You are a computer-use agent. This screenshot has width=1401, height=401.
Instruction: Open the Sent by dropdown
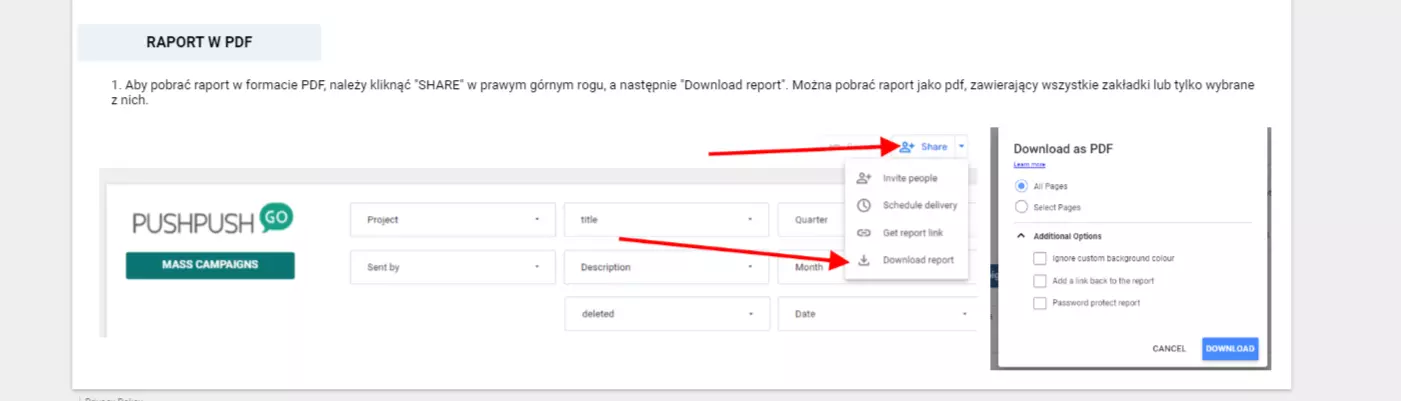click(453, 267)
